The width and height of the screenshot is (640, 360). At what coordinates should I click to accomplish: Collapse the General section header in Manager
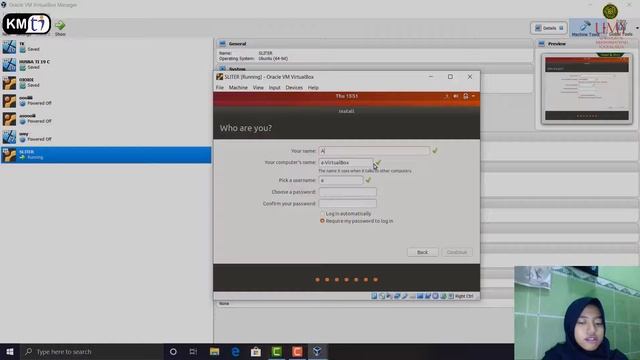pos(373,44)
